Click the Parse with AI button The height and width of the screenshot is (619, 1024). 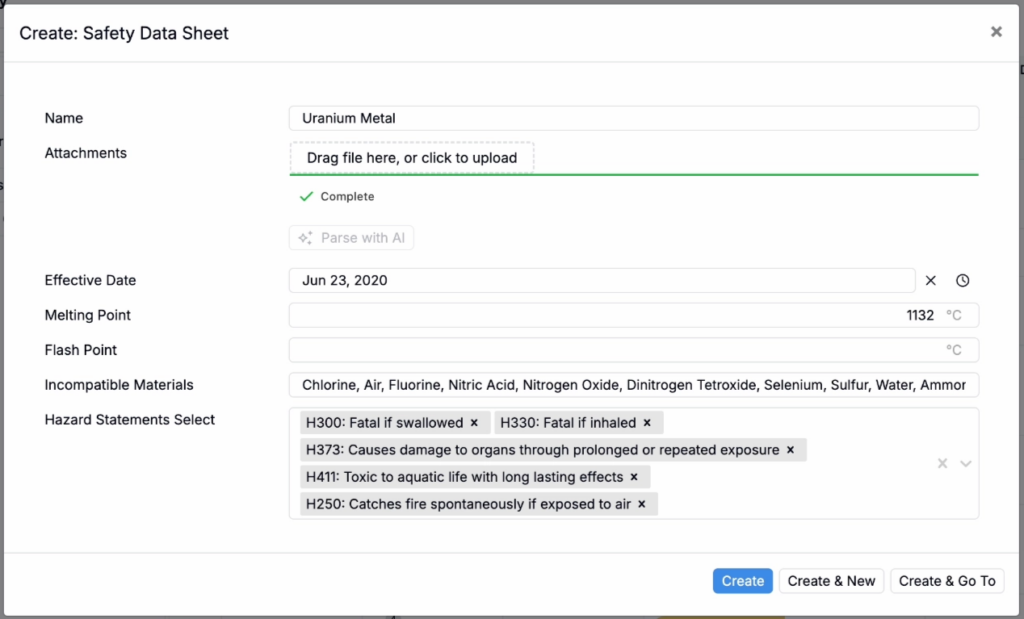click(351, 238)
